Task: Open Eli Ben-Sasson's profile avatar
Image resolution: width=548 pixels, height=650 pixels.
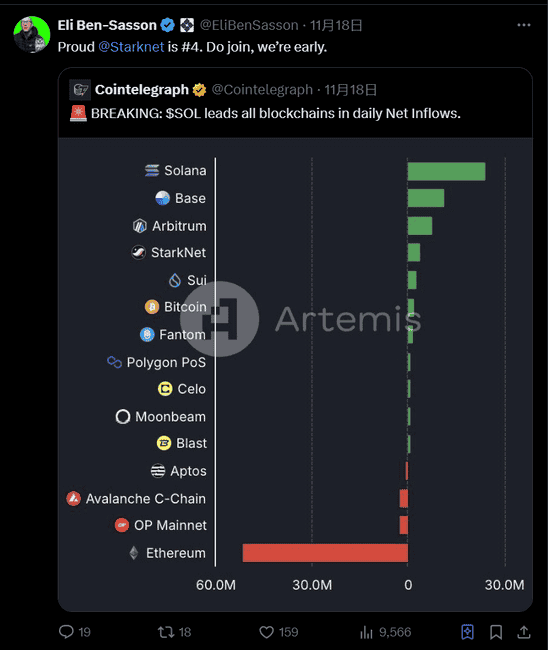Action: pyautogui.click(x=32, y=34)
